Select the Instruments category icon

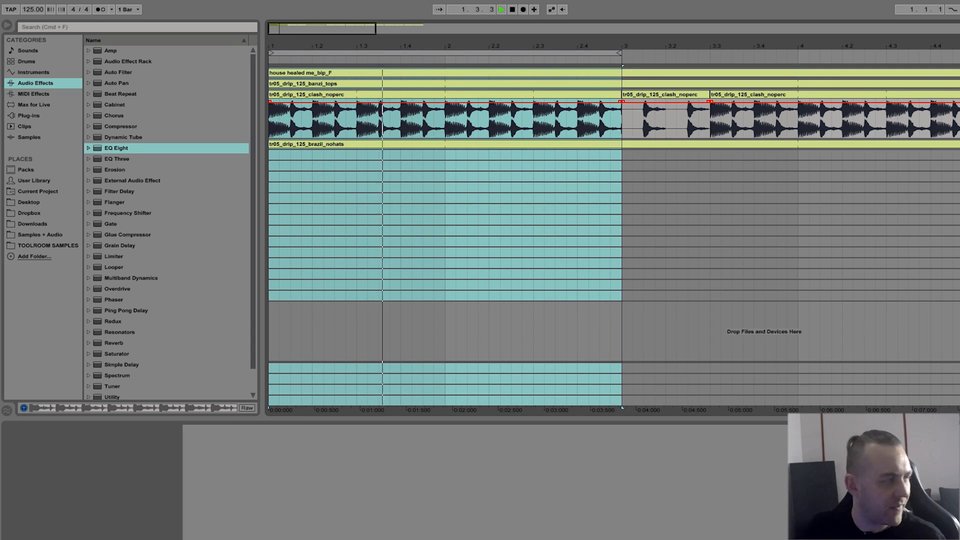tap(10, 72)
